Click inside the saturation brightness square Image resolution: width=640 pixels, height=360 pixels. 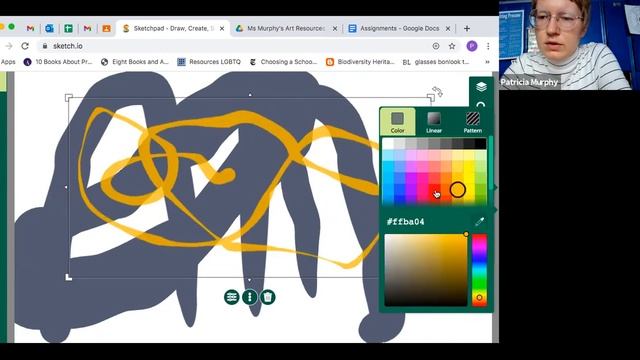point(426,270)
